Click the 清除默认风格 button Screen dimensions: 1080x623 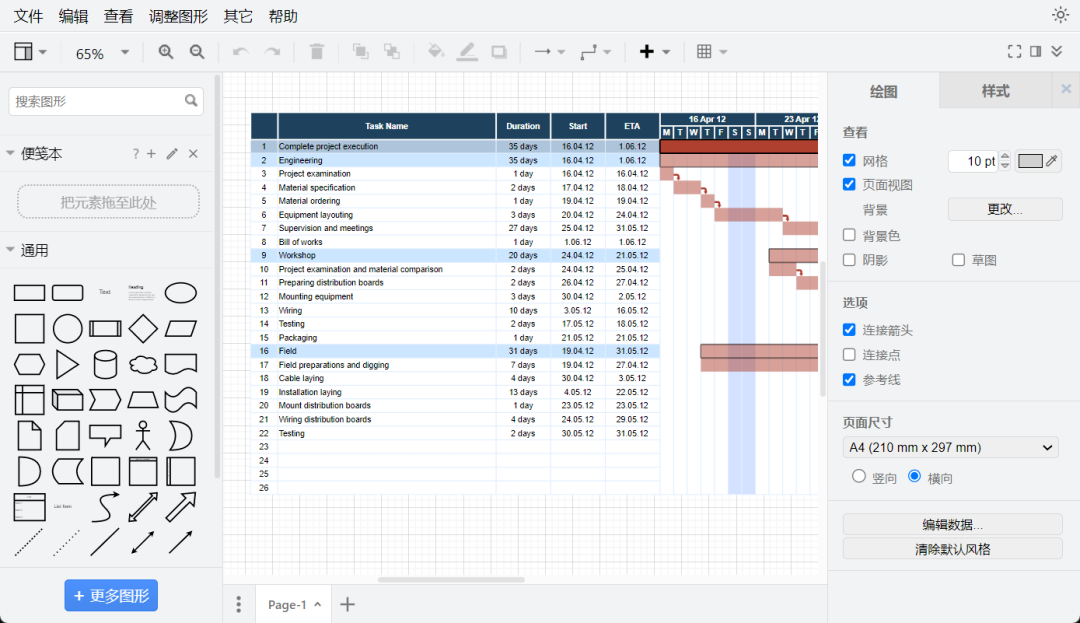pos(952,549)
